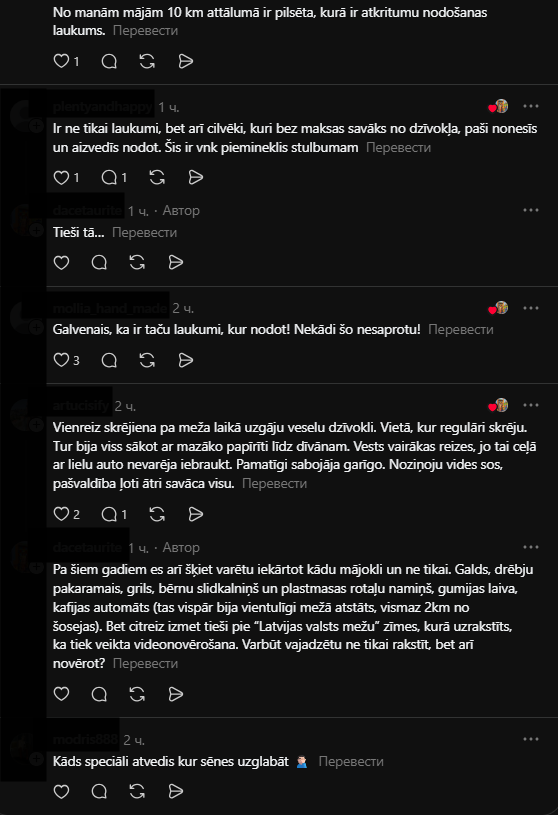This screenshot has height=815, width=558.
Task: Like the modris888 comment about sēnes
Action: click(61, 792)
